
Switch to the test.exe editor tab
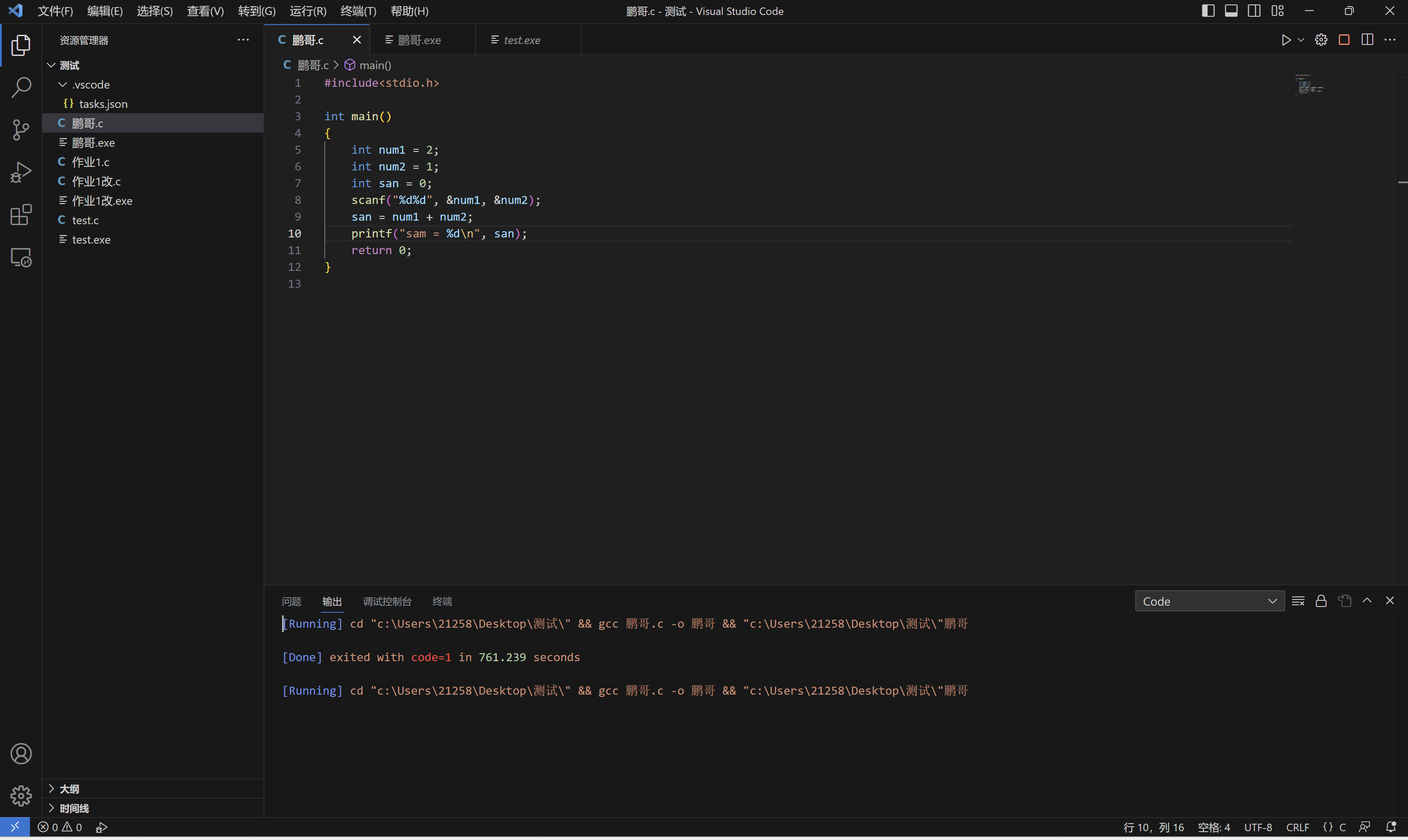pyautogui.click(x=528, y=40)
